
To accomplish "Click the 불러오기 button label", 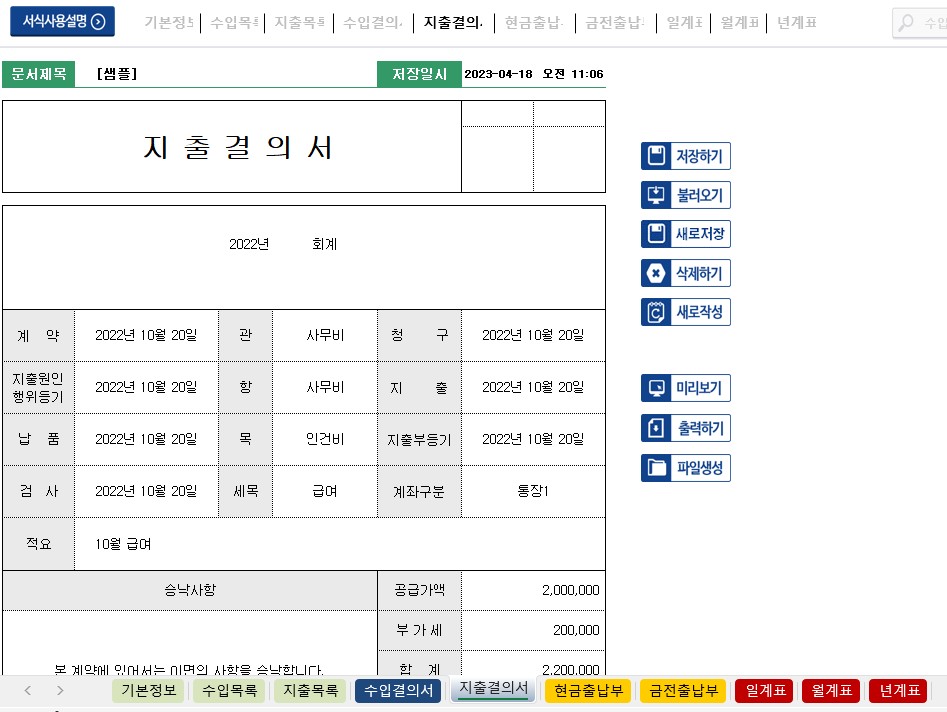I will pyautogui.click(x=699, y=195).
